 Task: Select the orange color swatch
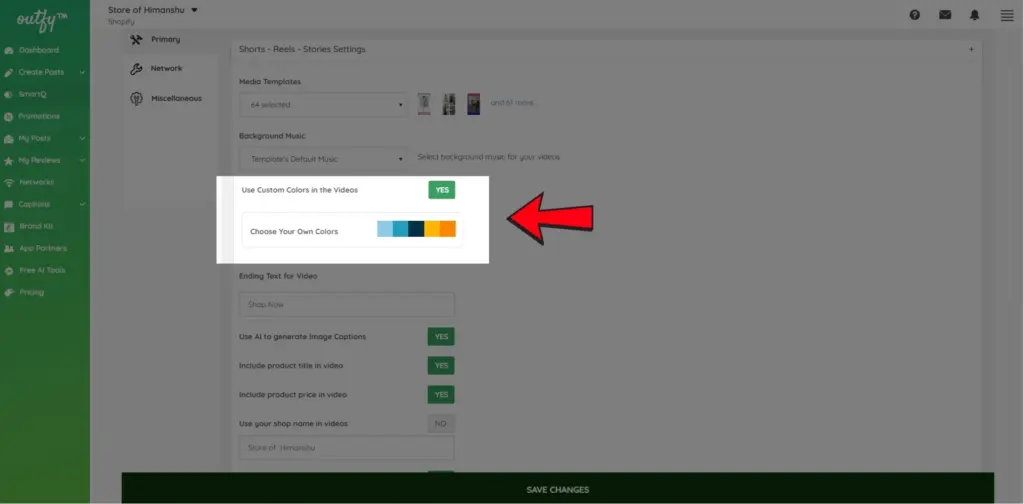point(448,230)
